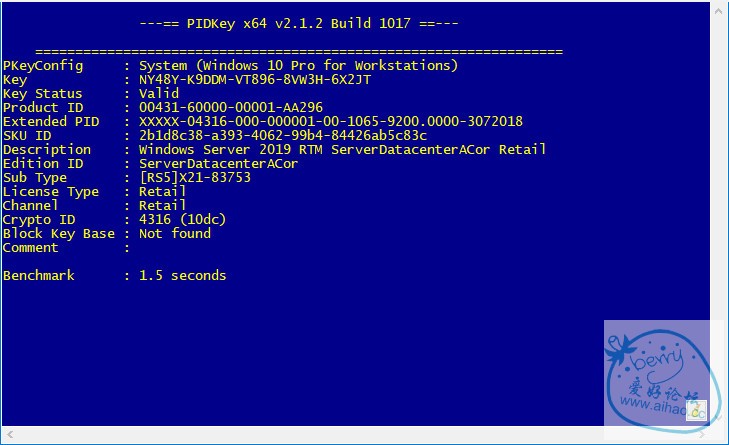729x445 pixels.
Task: Click the PKeyConfig System value text
Action: click(x=299, y=66)
